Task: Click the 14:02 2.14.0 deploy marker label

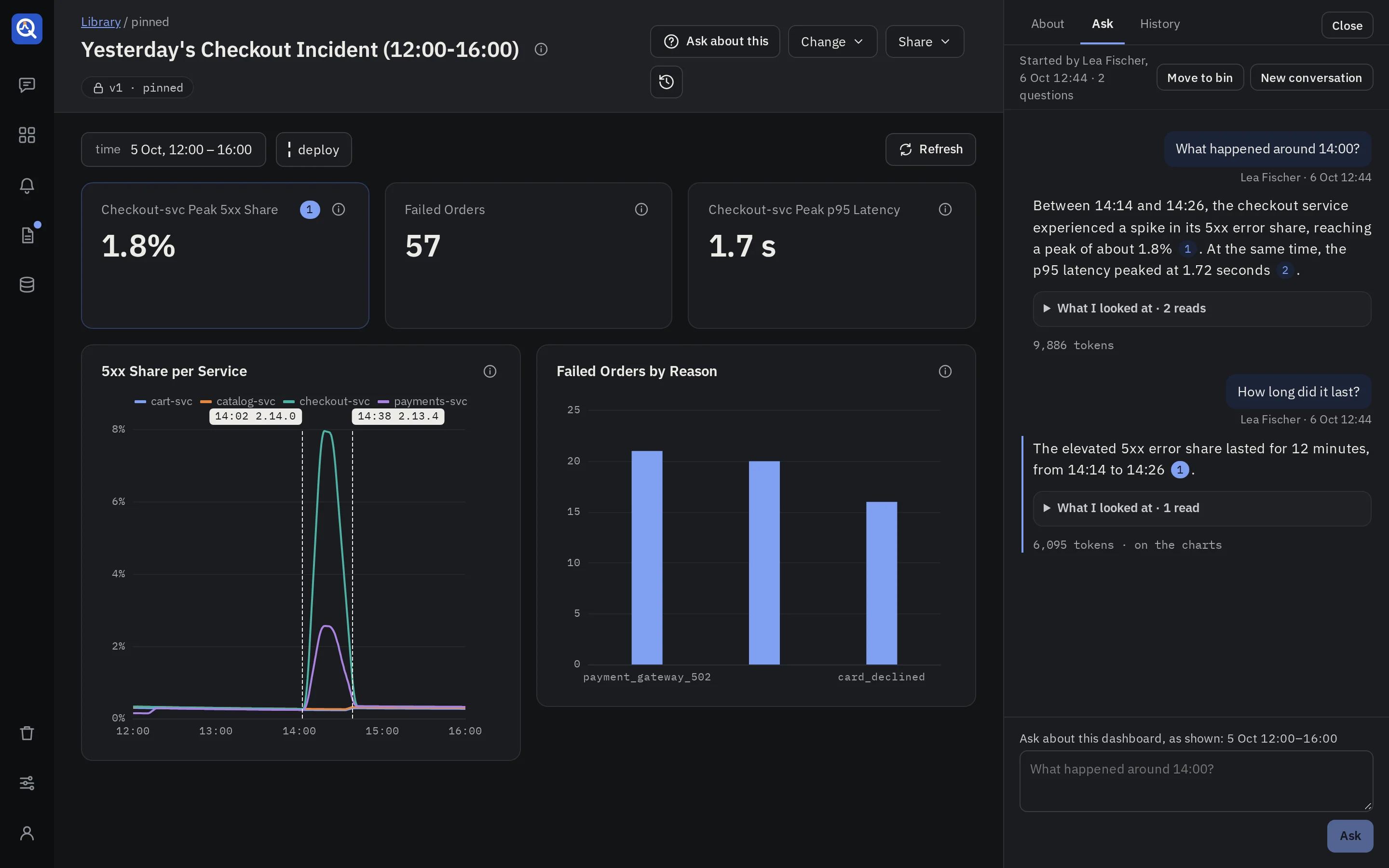Action: (256, 416)
